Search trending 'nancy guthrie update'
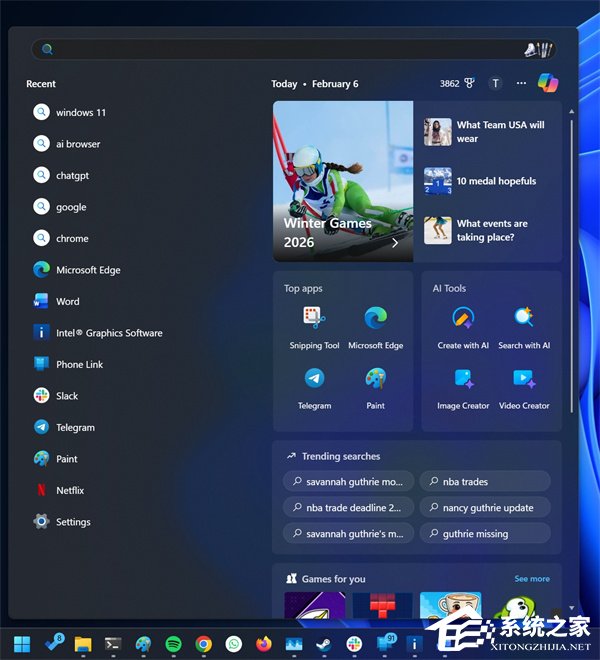 coord(485,507)
